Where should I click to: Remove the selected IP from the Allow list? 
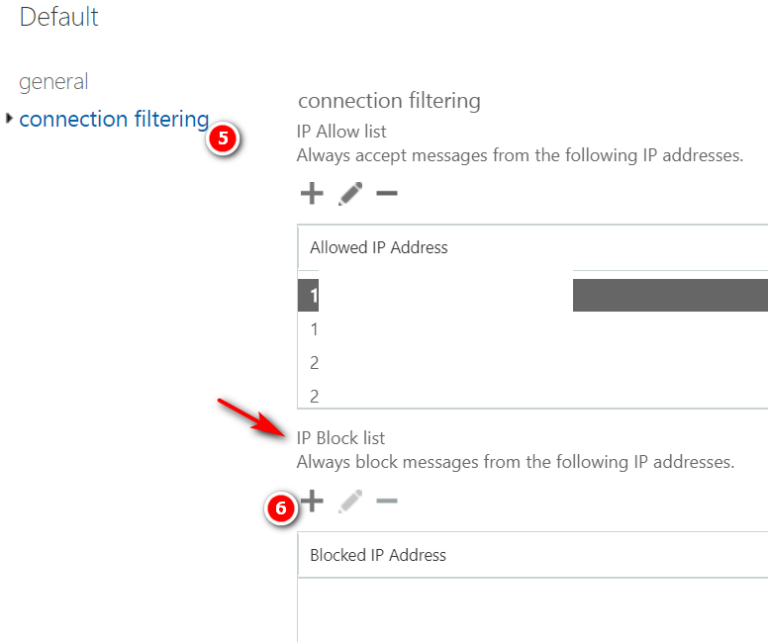[x=386, y=193]
